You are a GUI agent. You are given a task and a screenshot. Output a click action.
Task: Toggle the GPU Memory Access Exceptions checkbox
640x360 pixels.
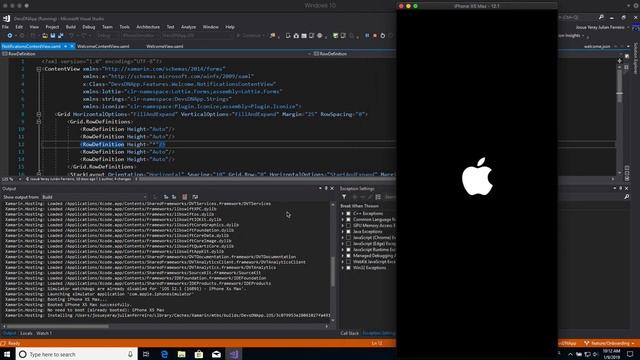coord(348,225)
